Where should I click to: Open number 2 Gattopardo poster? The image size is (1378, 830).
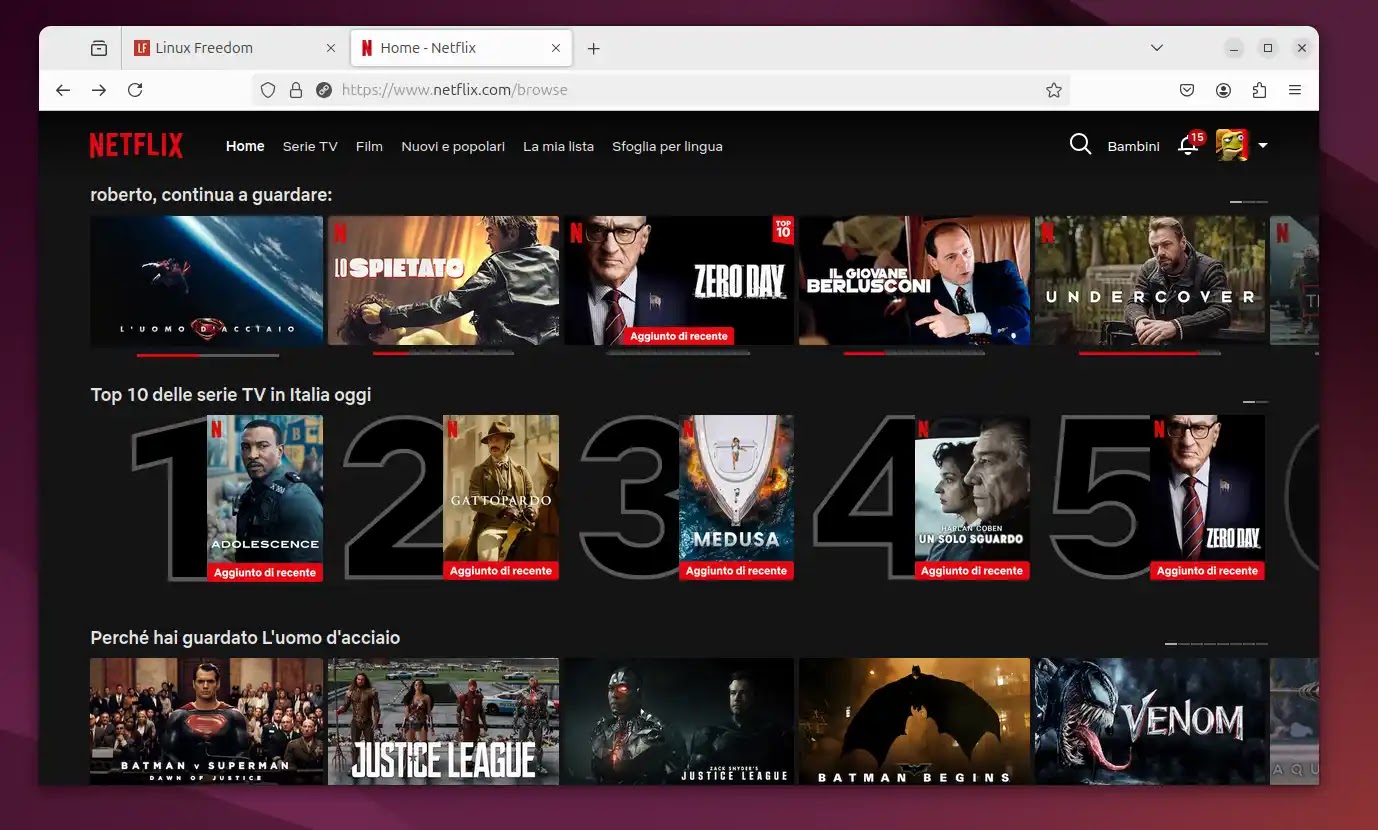point(501,497)
